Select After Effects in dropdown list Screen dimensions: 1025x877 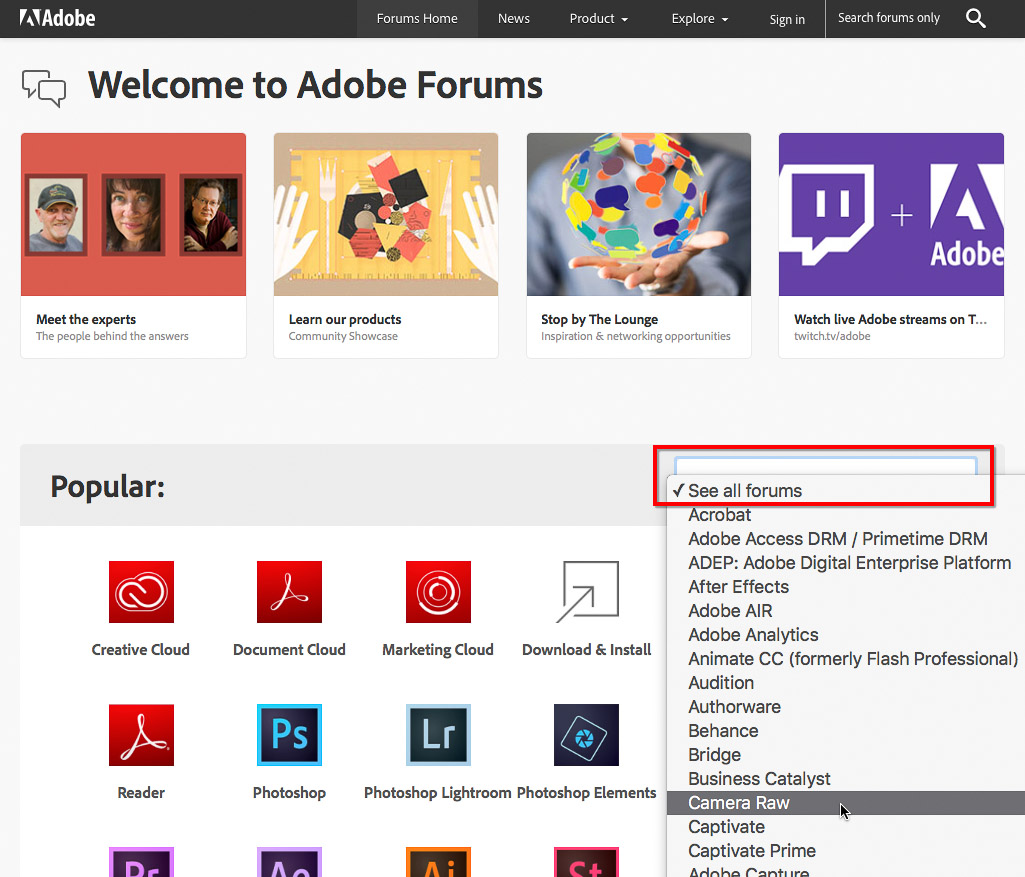pos(846,587)
